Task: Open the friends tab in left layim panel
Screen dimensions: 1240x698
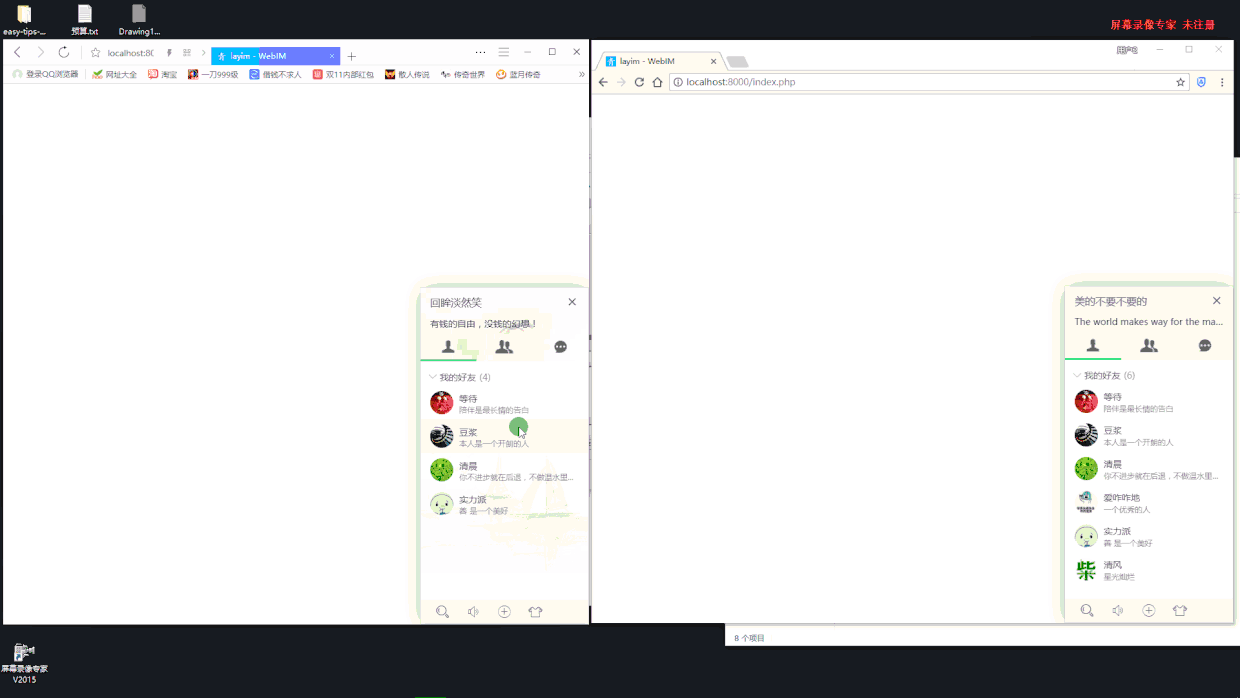Action: click(x=448, y=347)
